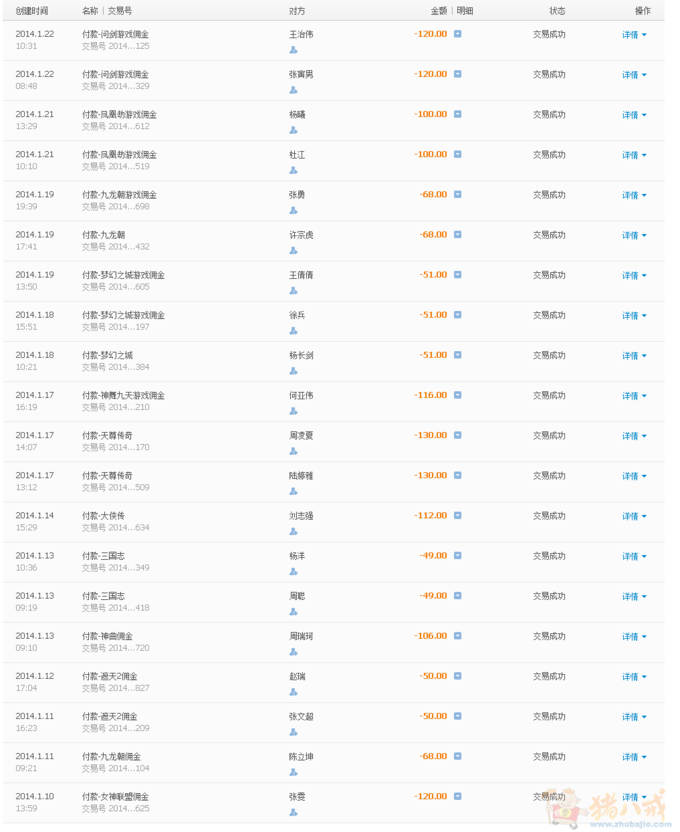Open amount detail icon for 2014.1.22 10:31 row
The width and height of the screenshot is (680, 832).
pos(458,34)
